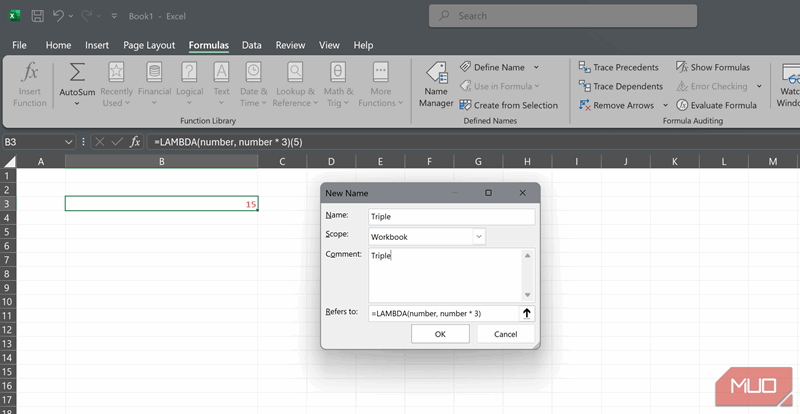Switch to the Data ribbon tab
The height and width of the screenshot is (414, 800).
click(251, 45)
